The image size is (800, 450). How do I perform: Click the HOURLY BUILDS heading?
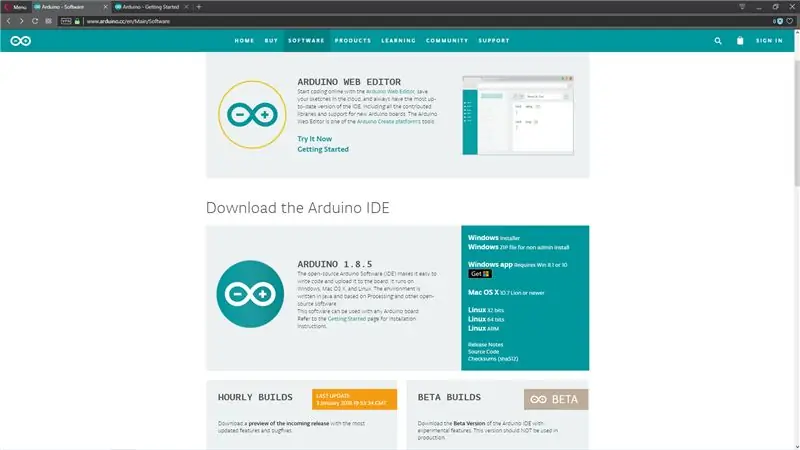coord(255,397)
